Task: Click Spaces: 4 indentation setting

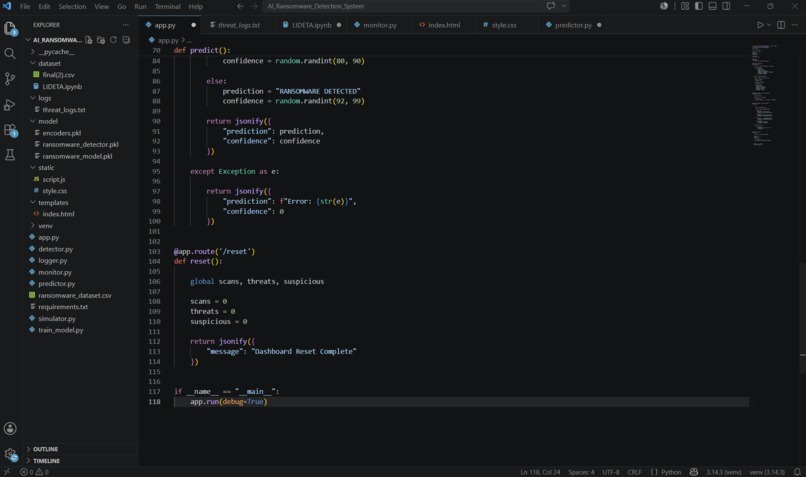Action: (581, 472)
